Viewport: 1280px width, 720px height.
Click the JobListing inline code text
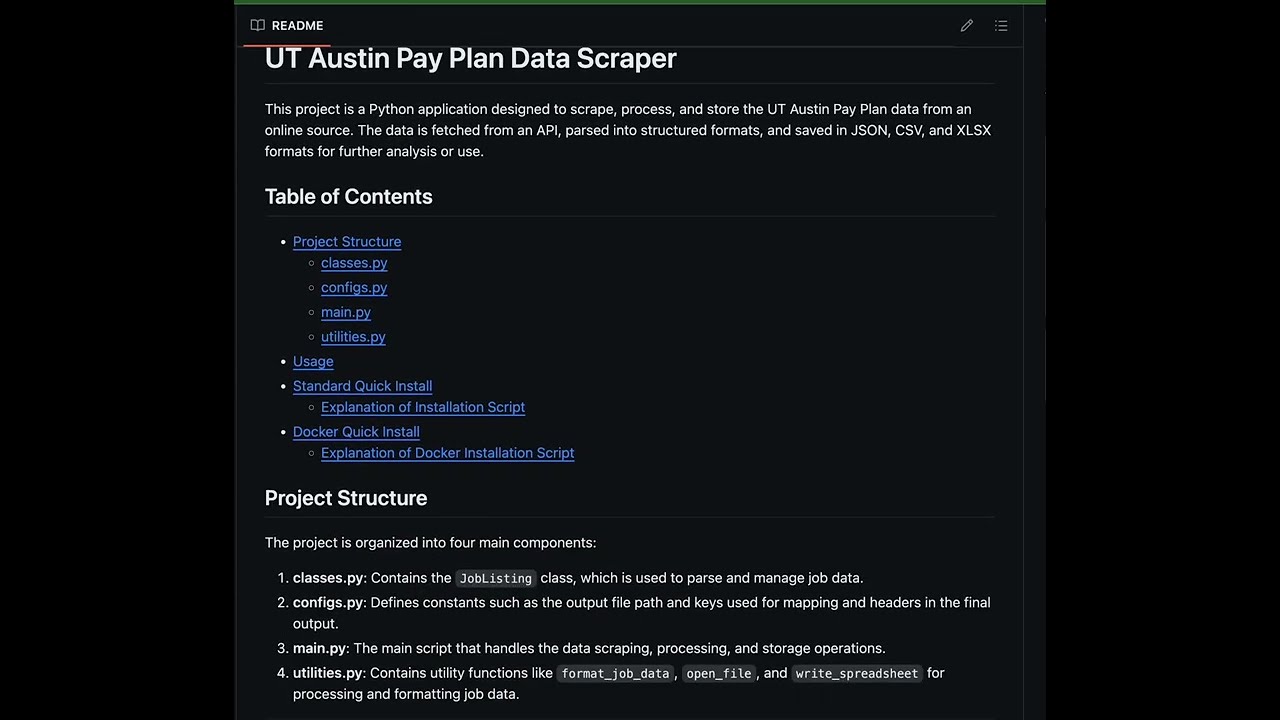tap(496, 578)
